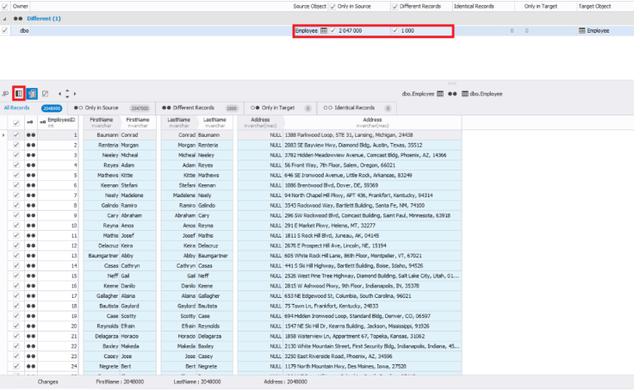640x391 pixels.
Task: Click the target Employee table icon
Action: 582,31
